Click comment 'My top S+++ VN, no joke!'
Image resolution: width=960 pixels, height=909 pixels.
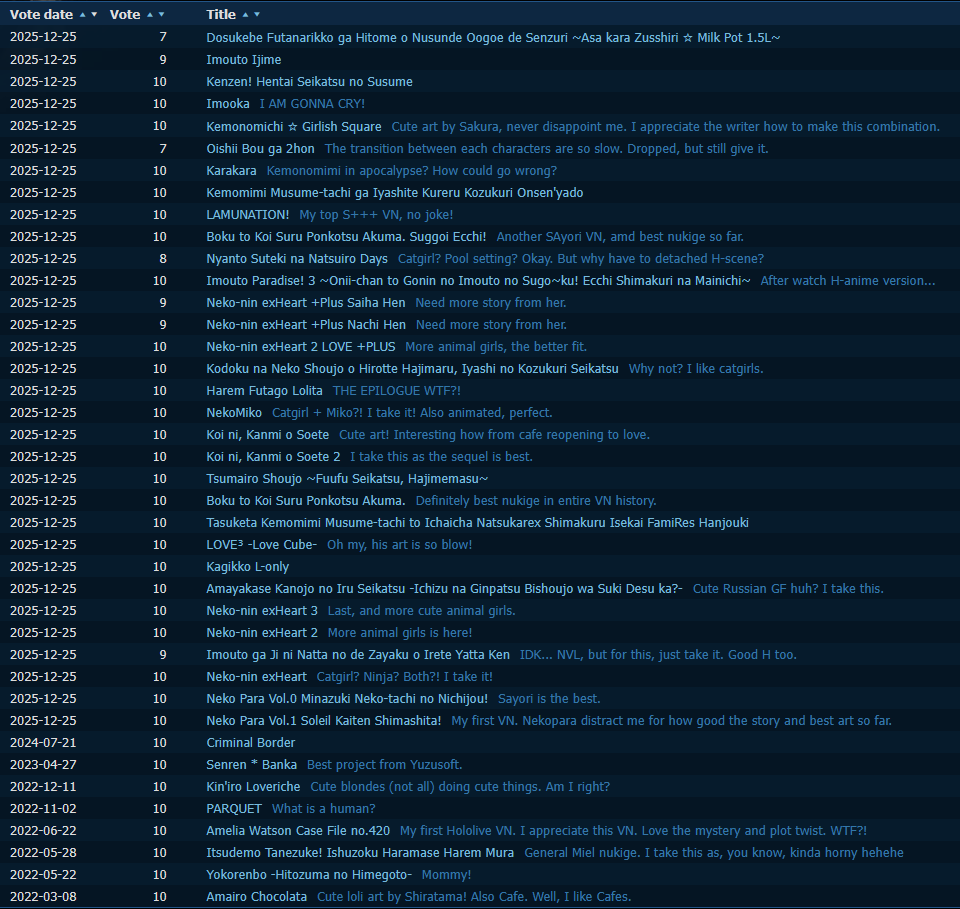pos(376,214)
